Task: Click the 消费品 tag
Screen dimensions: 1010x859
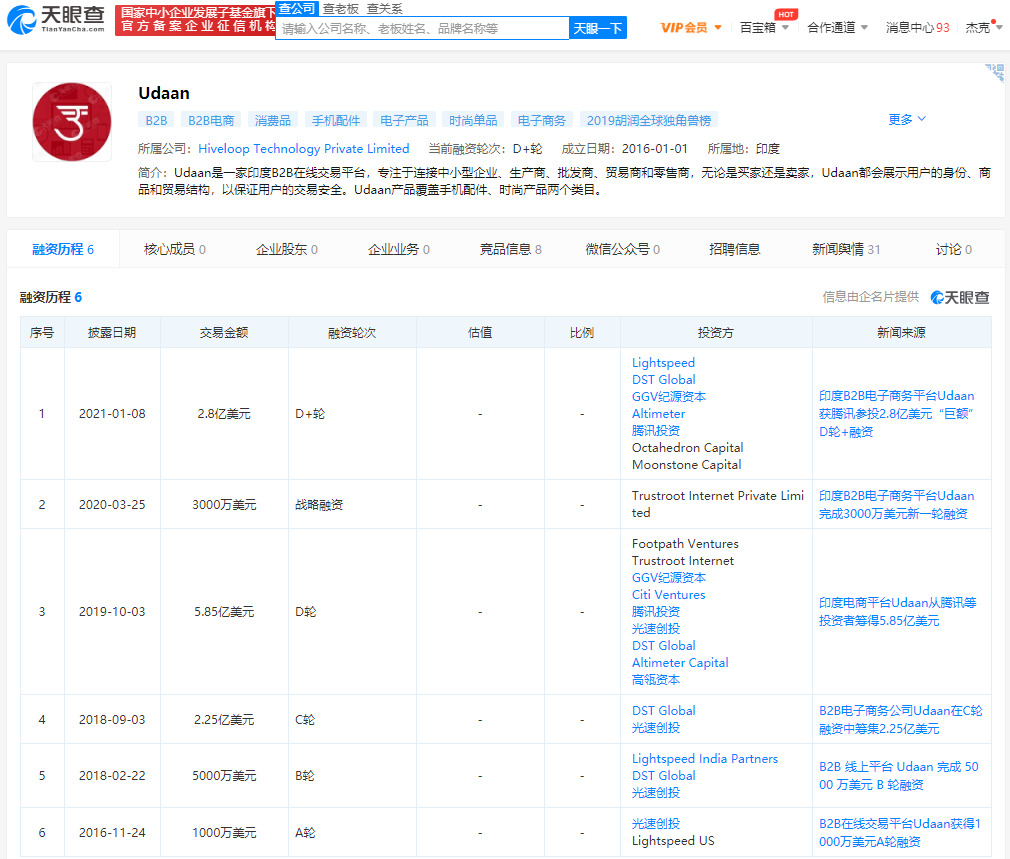Action: [x=272, y=120]
